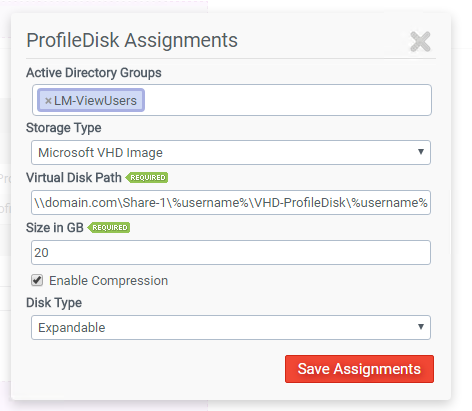Focus the Size in GB field
Viewport: 472px width, 411px height.
click(x=231, y=252)
